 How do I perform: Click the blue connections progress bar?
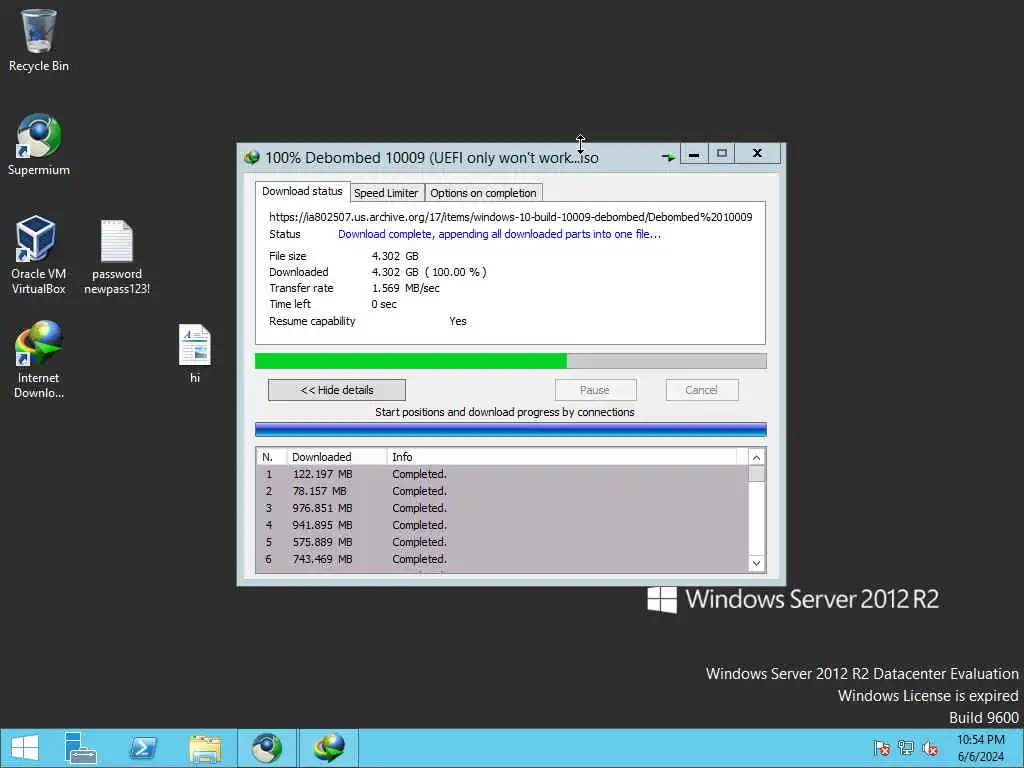pyautogui.click(x=511, y=429)
